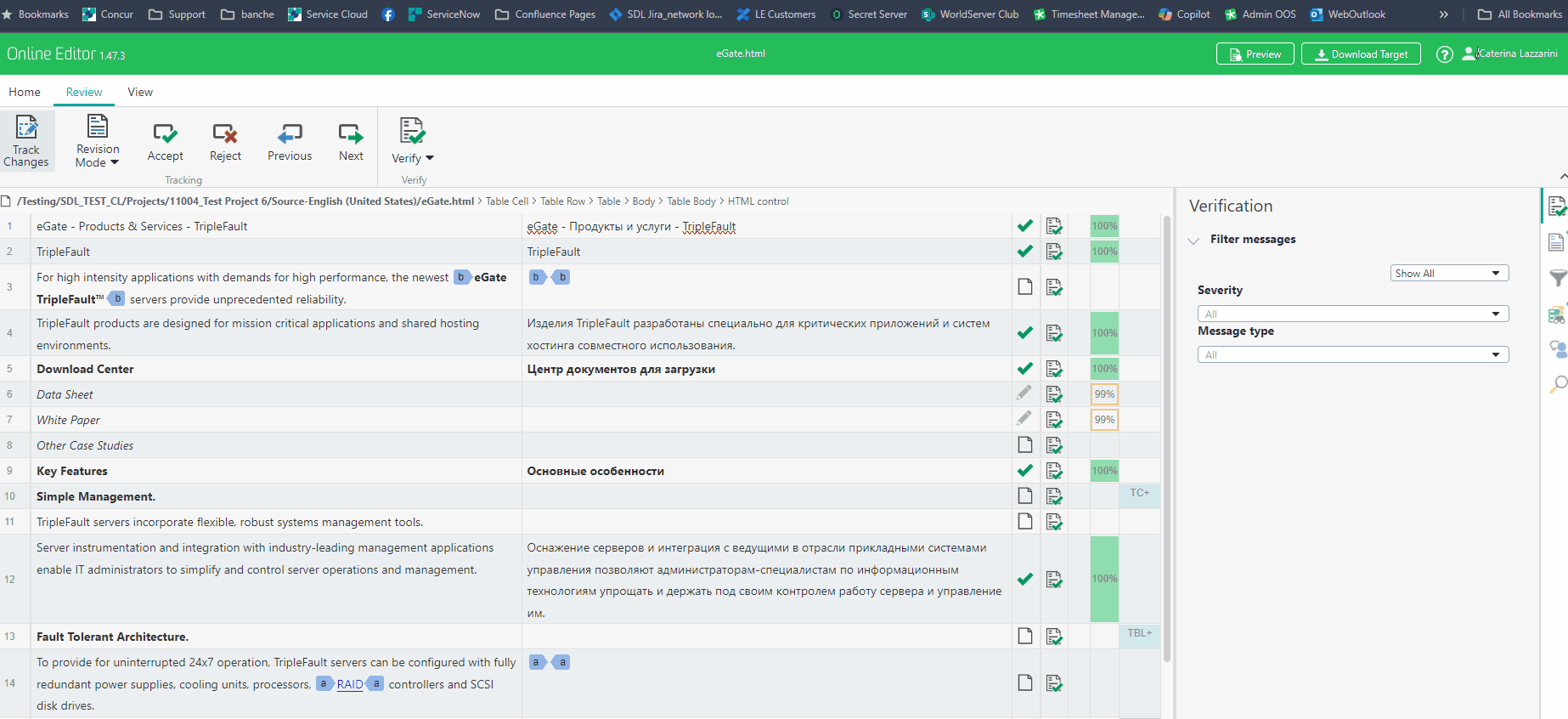1568x719 pixels.
Task: Click the Table Body breadcrumb
Action: click(691, 201)
